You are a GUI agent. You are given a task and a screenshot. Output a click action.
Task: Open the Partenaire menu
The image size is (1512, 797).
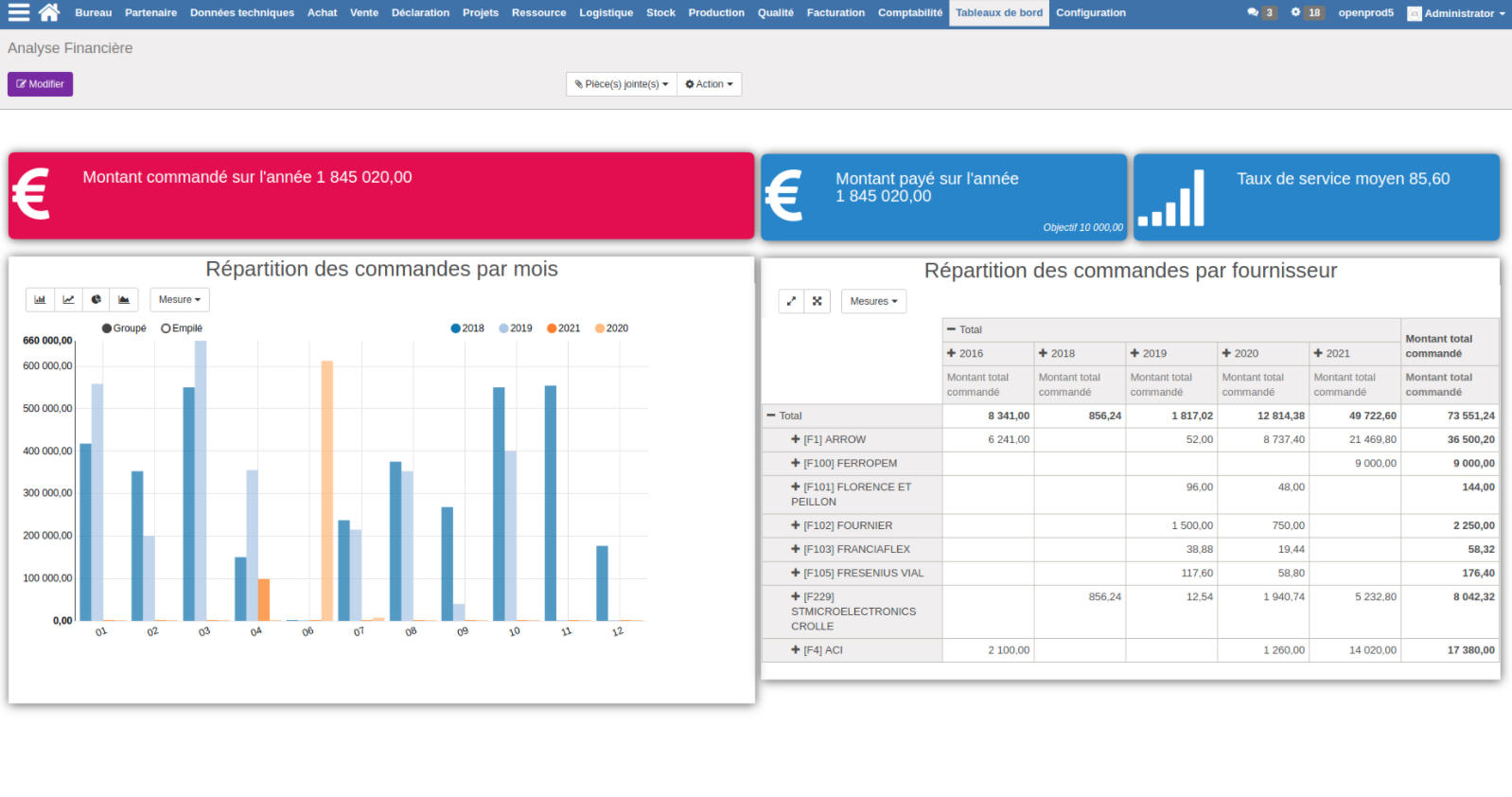151,13
